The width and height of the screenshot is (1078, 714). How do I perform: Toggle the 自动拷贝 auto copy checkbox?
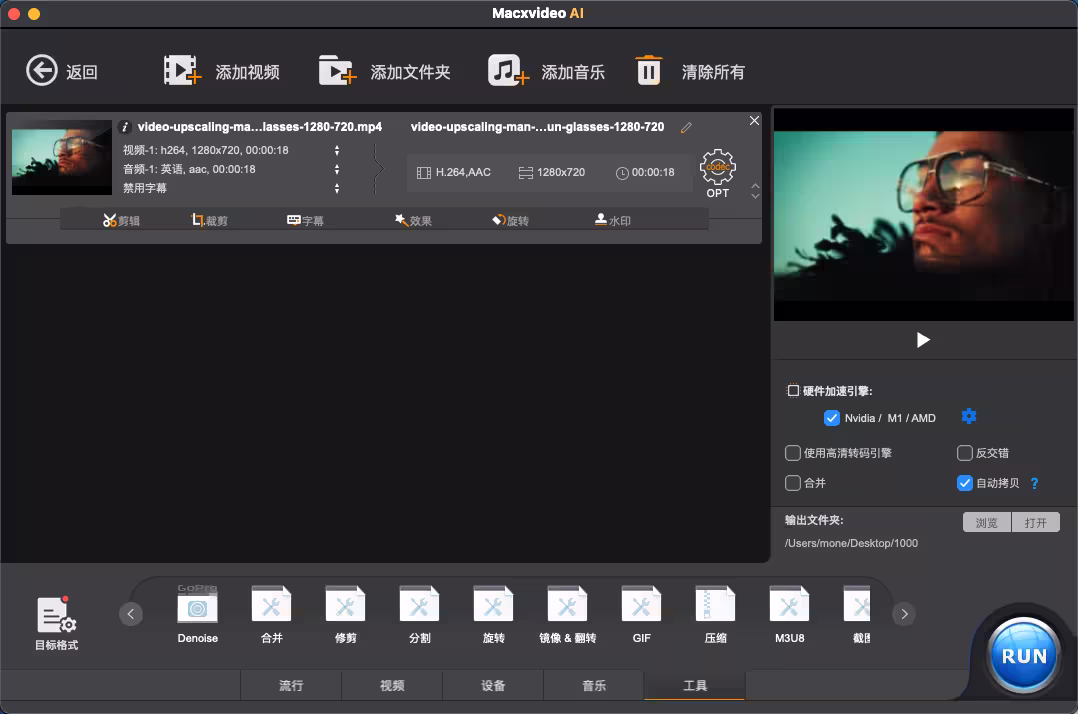(x=965, y=483)
